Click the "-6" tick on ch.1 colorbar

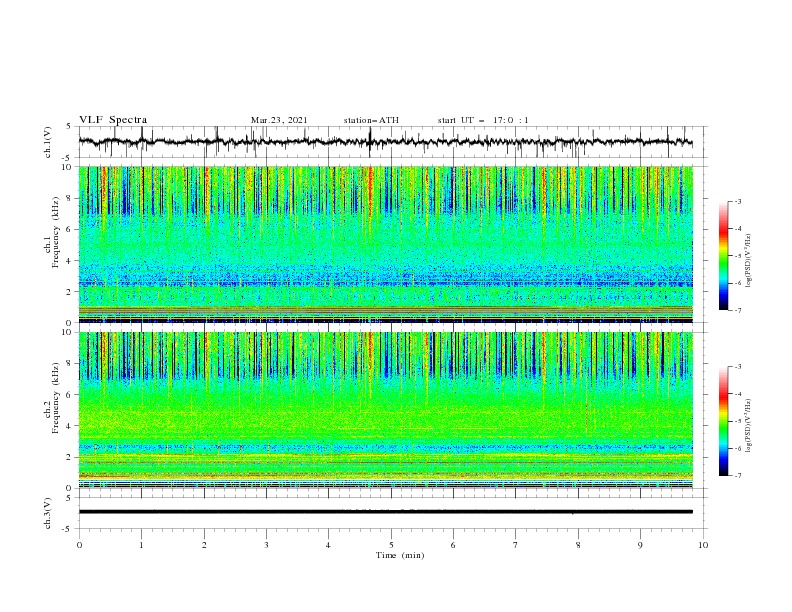(737, 283)
